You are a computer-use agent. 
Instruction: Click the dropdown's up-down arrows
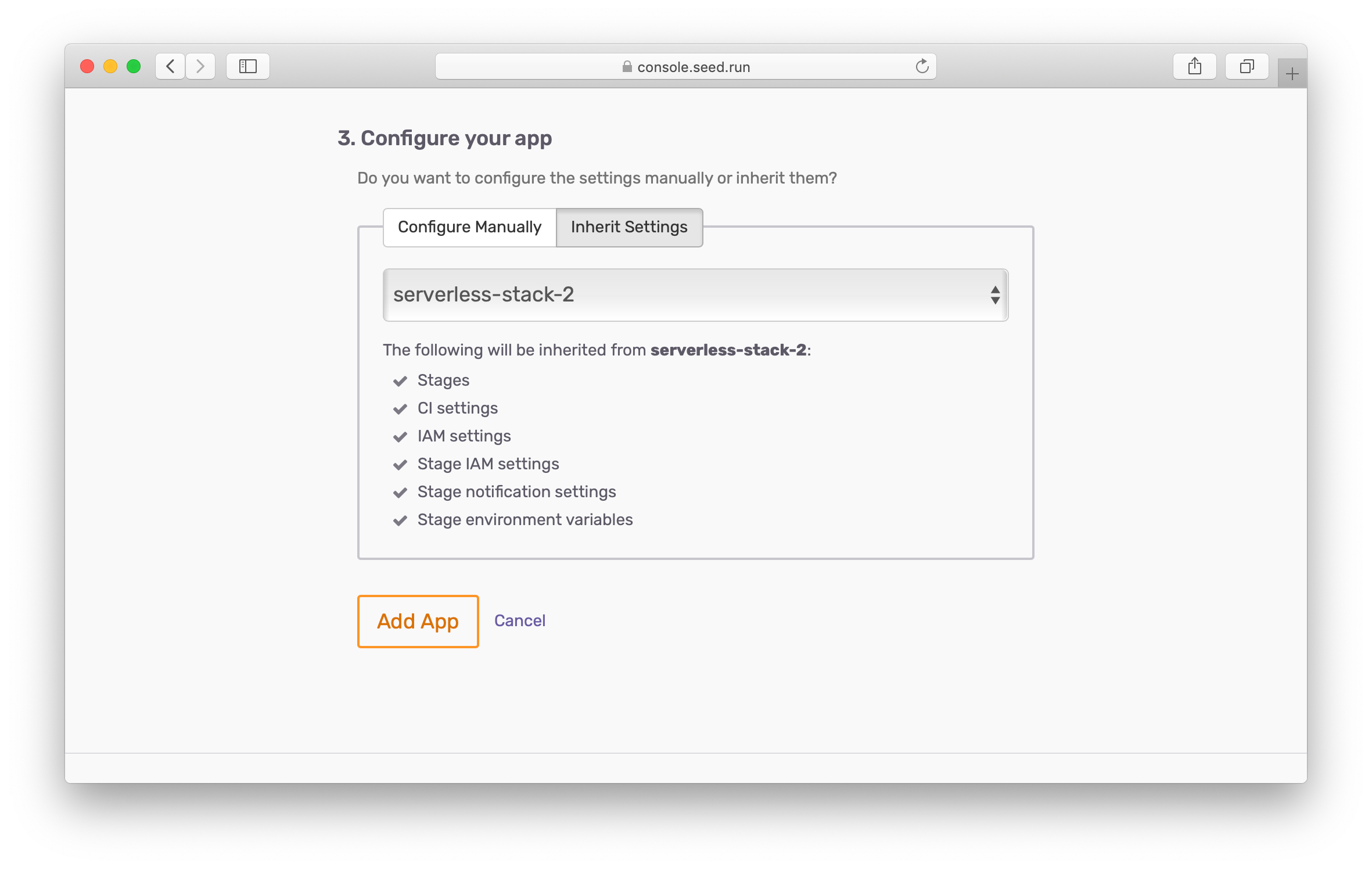tap(995, 295)
